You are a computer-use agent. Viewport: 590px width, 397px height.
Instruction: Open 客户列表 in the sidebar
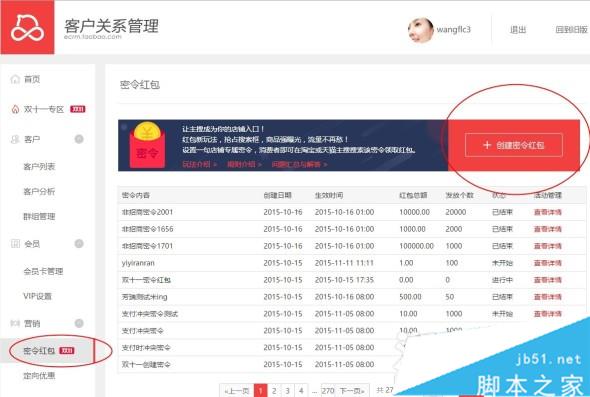coord(39,166)
